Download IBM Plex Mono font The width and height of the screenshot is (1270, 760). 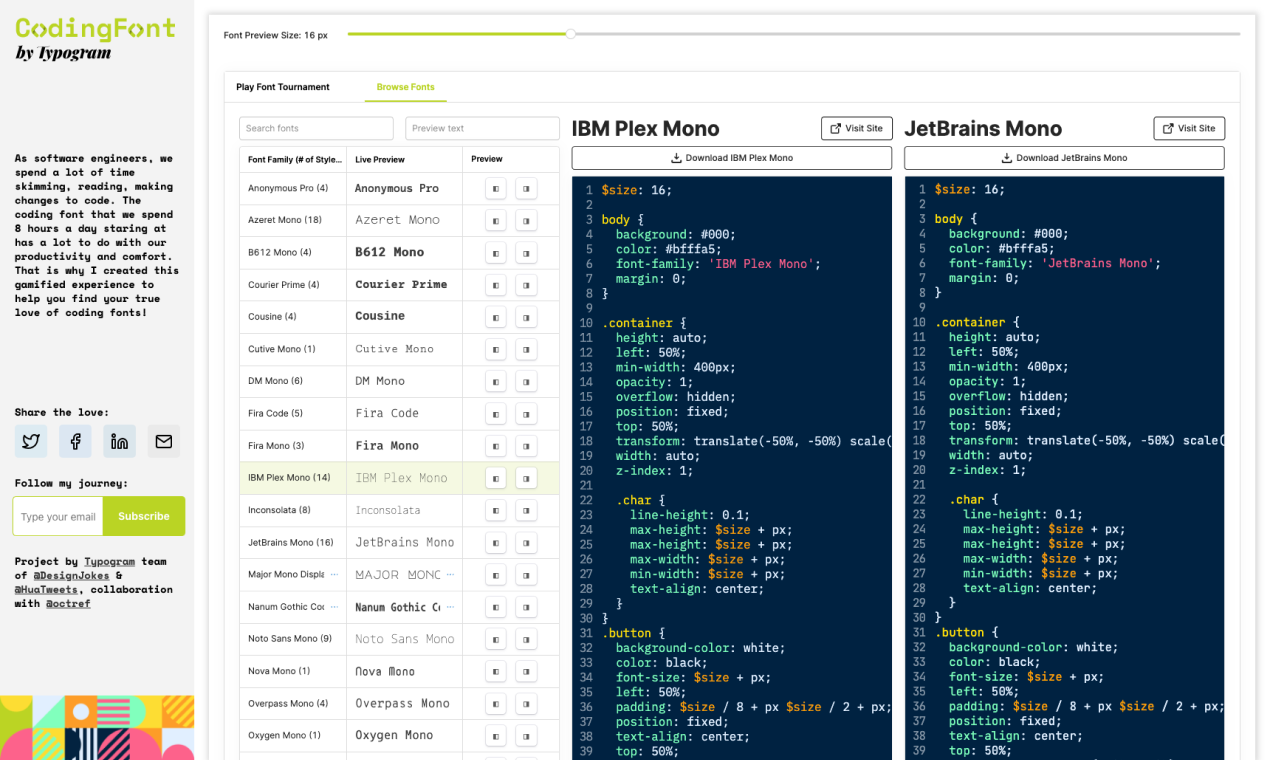point(731,157)
